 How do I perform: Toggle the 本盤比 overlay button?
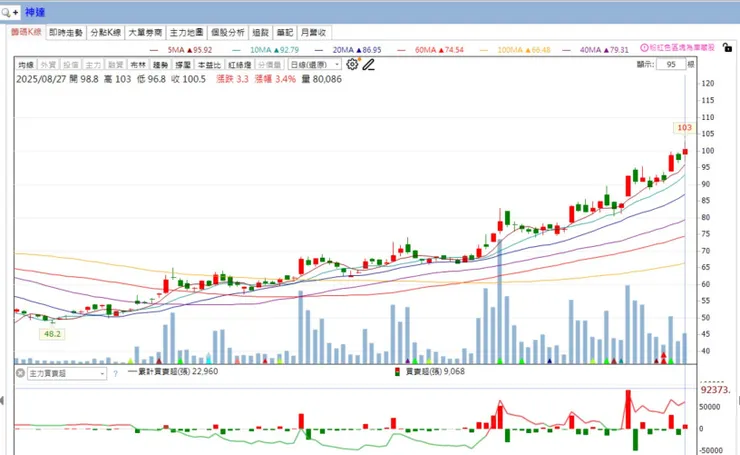point(209,65)
